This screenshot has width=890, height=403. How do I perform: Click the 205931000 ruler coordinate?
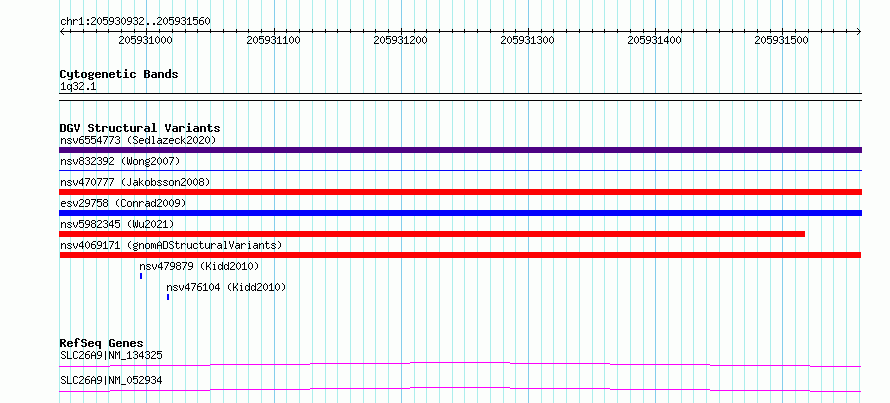pos(145,40)
